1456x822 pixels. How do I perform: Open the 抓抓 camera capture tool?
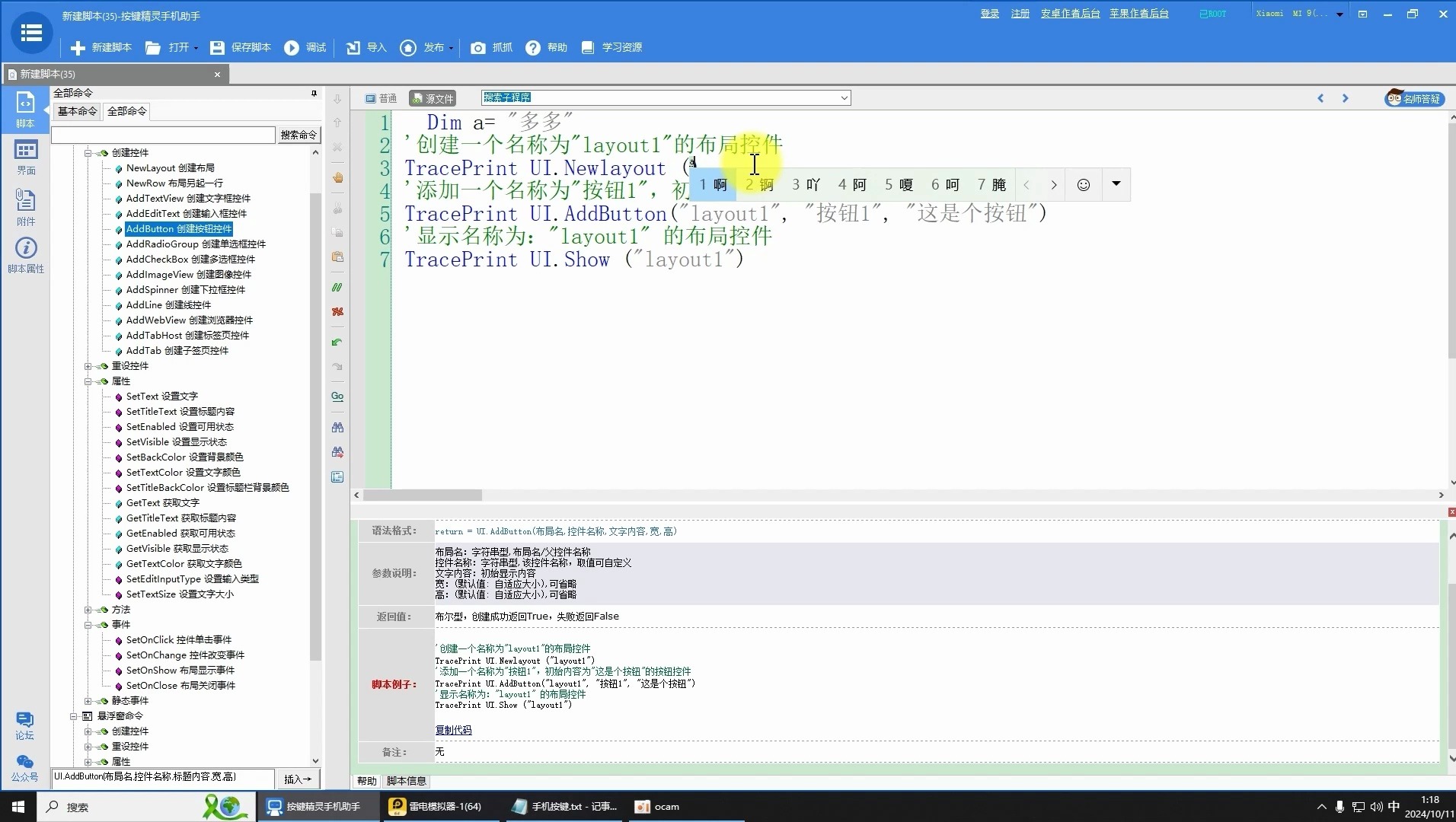477,47
